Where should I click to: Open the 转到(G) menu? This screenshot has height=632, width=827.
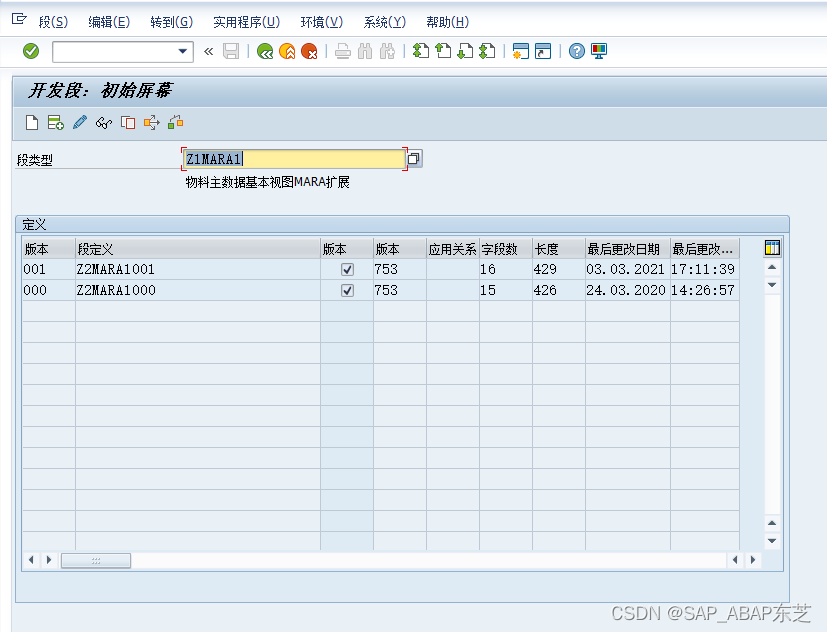point(168,21)
